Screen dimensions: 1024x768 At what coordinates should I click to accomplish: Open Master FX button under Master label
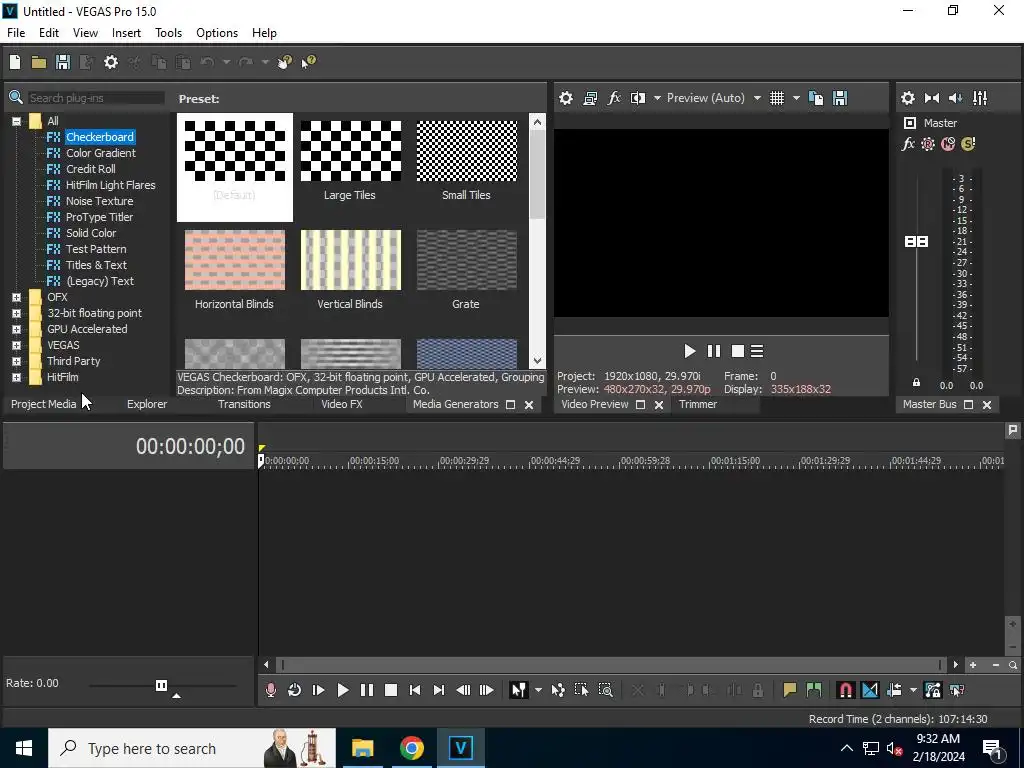coord(908,144)
